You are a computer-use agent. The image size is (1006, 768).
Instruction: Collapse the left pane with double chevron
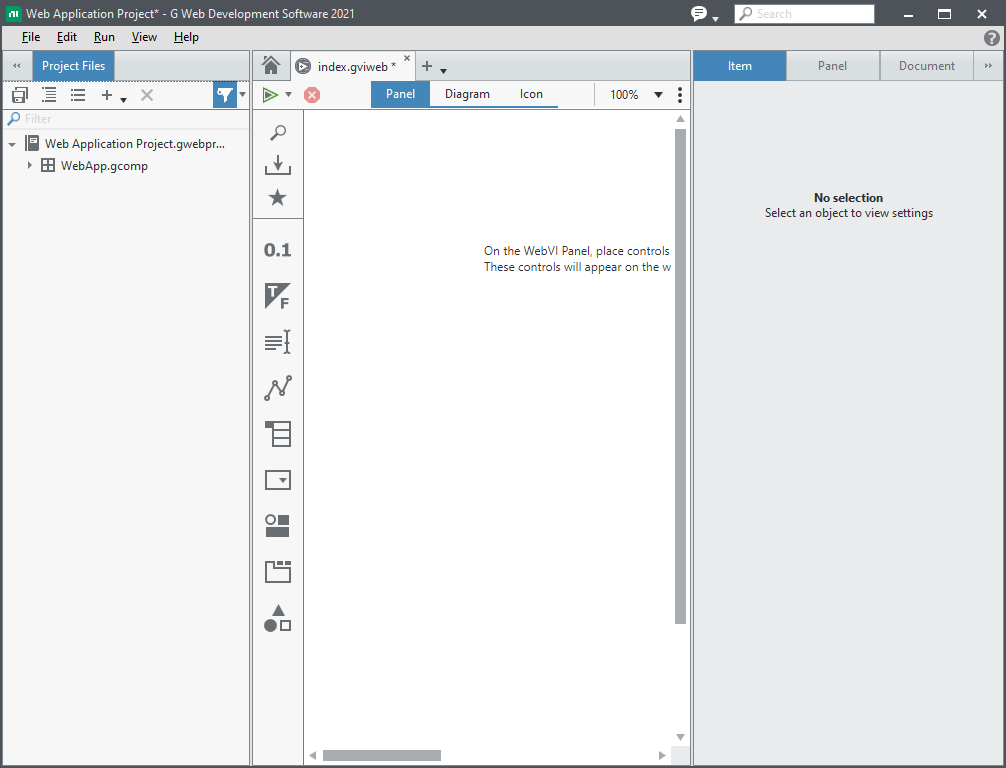click(17, 65)
